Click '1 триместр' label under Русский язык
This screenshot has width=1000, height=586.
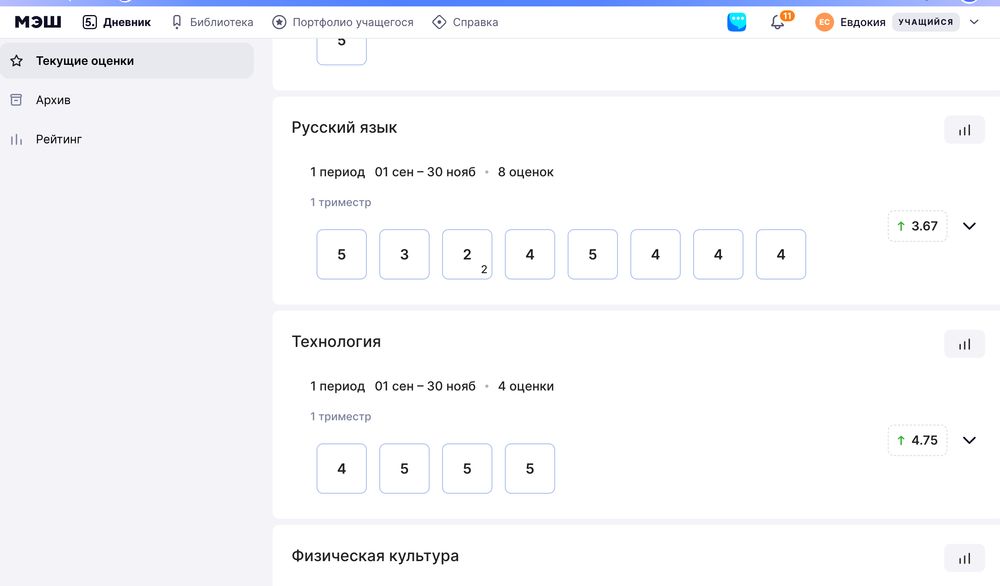pyautogui.click(x=341, y=202)
